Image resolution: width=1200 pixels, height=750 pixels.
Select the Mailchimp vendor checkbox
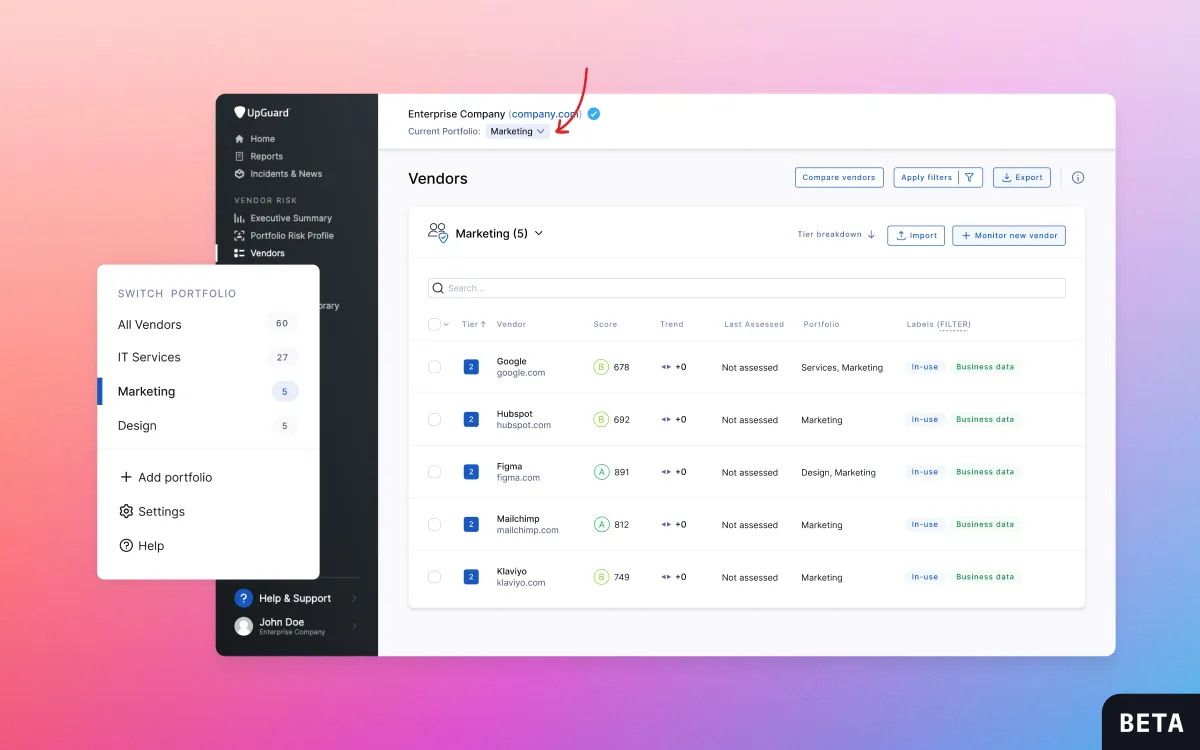[x=434, y=525]
